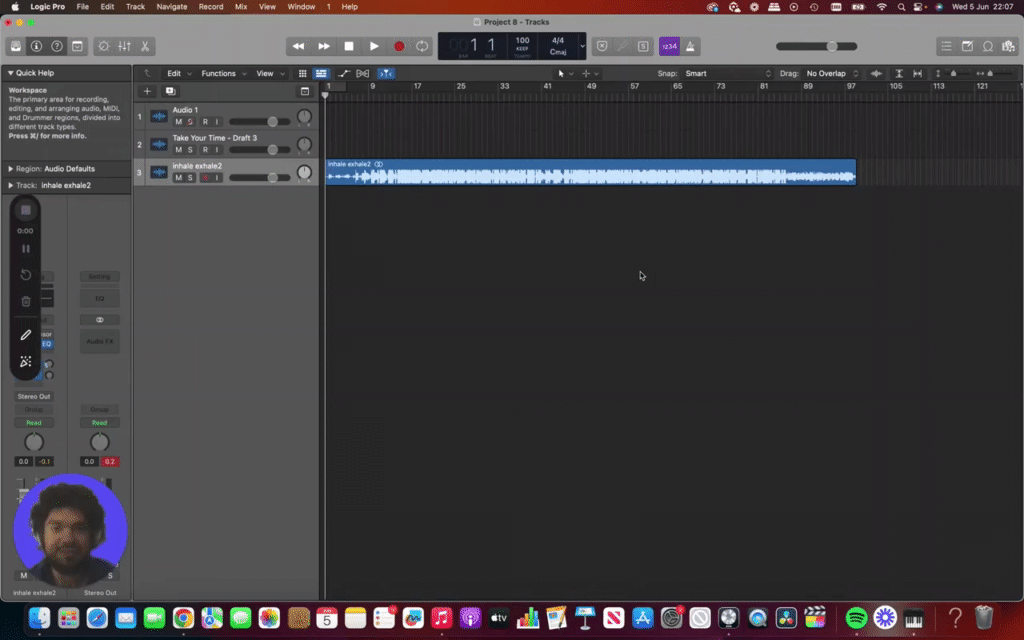Open the Navigate menu in the menu bar

tap(171, 7)
